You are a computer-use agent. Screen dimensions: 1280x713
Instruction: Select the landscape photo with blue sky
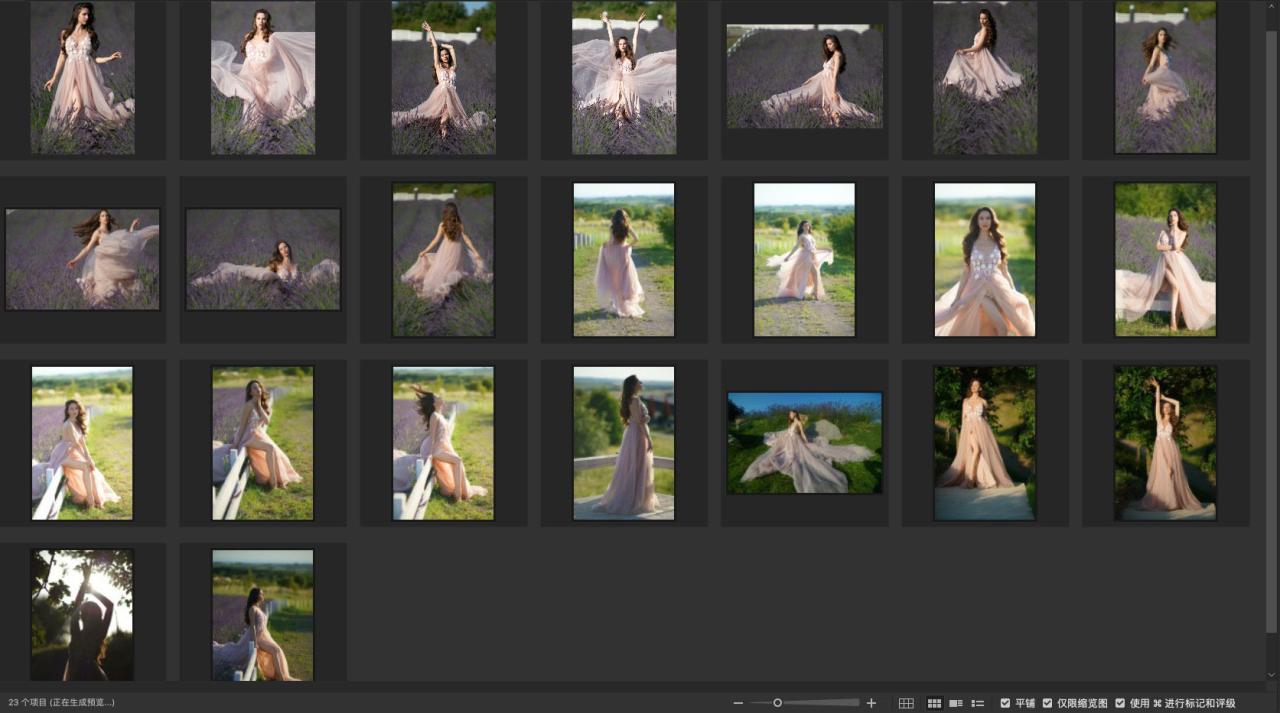click(x=805, y=442)
